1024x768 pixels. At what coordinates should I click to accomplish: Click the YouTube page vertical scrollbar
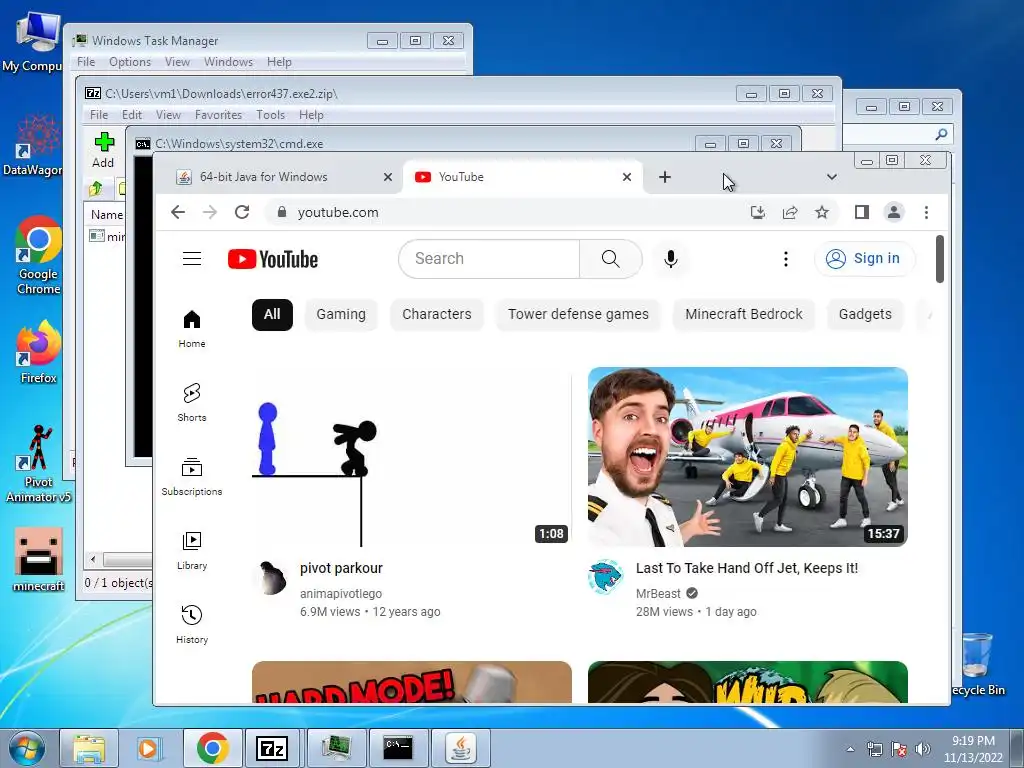(940, 259)
